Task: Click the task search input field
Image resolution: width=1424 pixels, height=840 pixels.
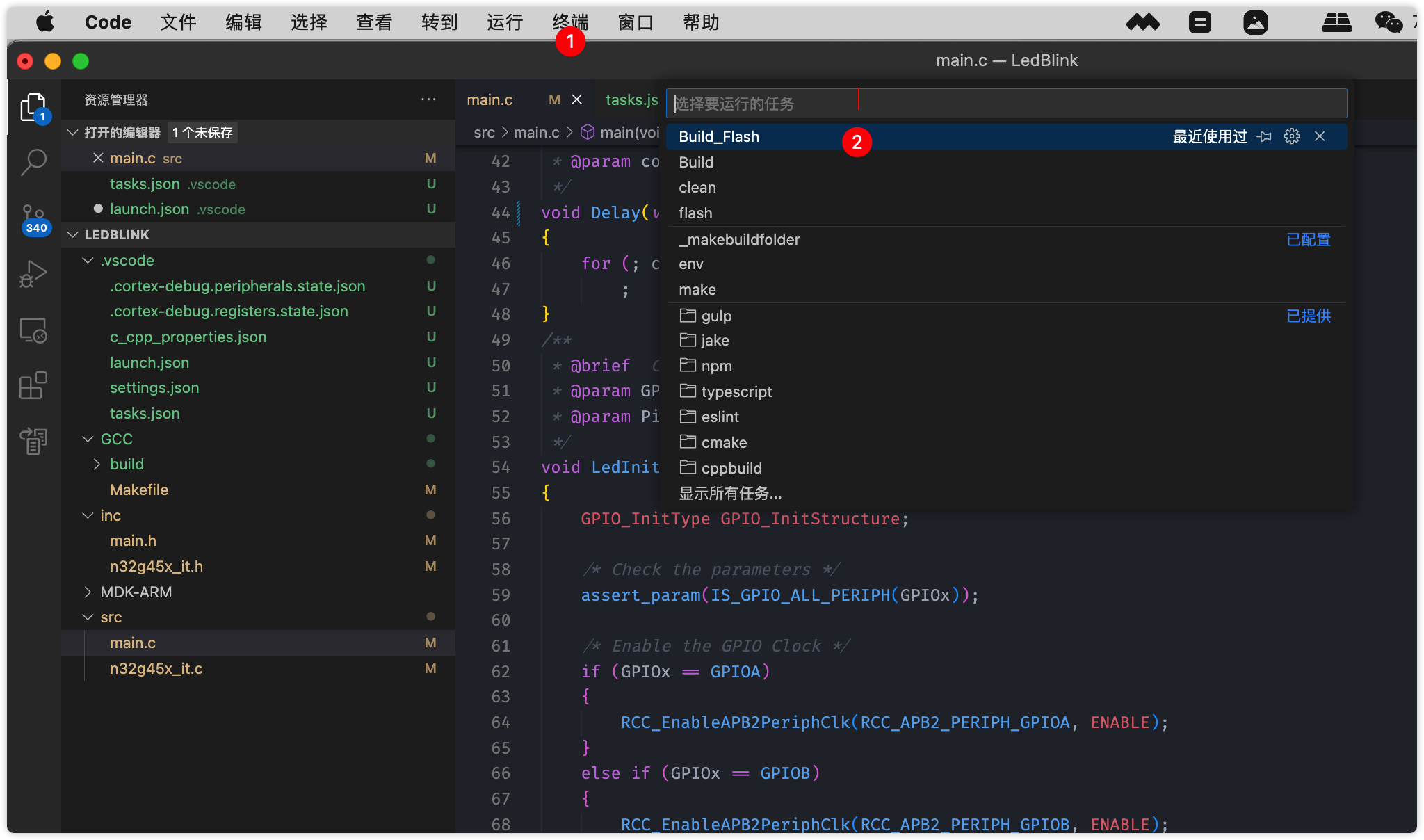Action: pyautogui.click(x=1005, y=104)
